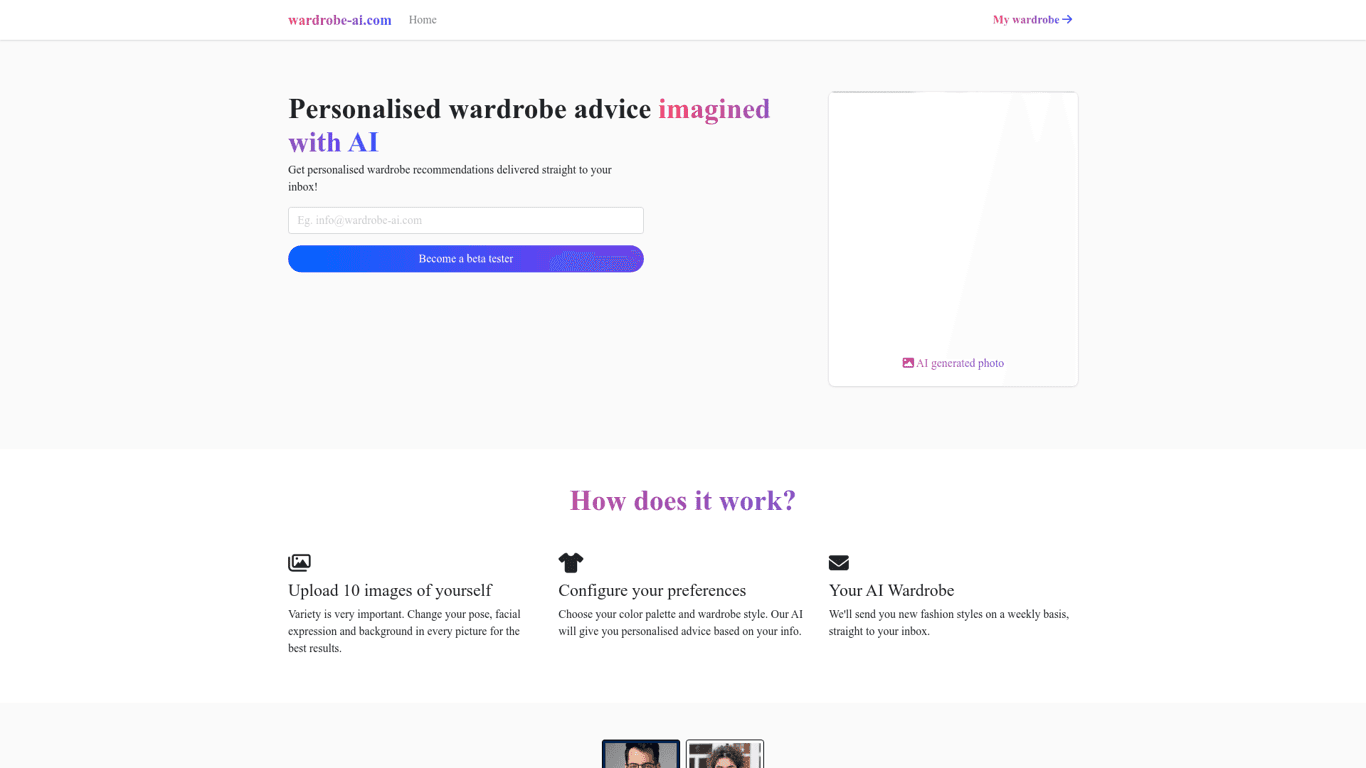This screenshot has width=1366, height=768.
Task: Click the 'AI generated photo' caption text
Action: click(960, 363)
